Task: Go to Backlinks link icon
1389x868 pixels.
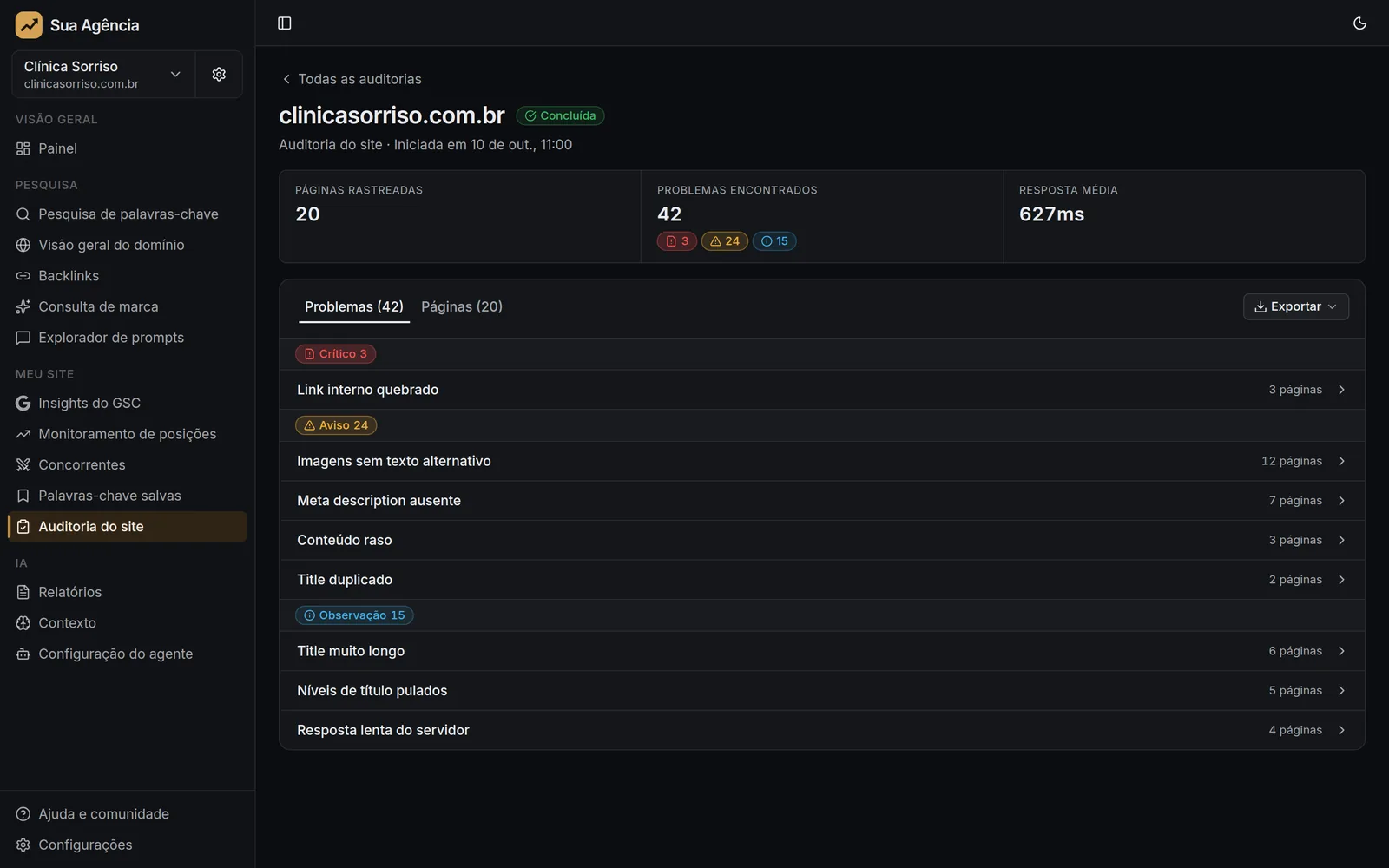Action: (23, 276)
